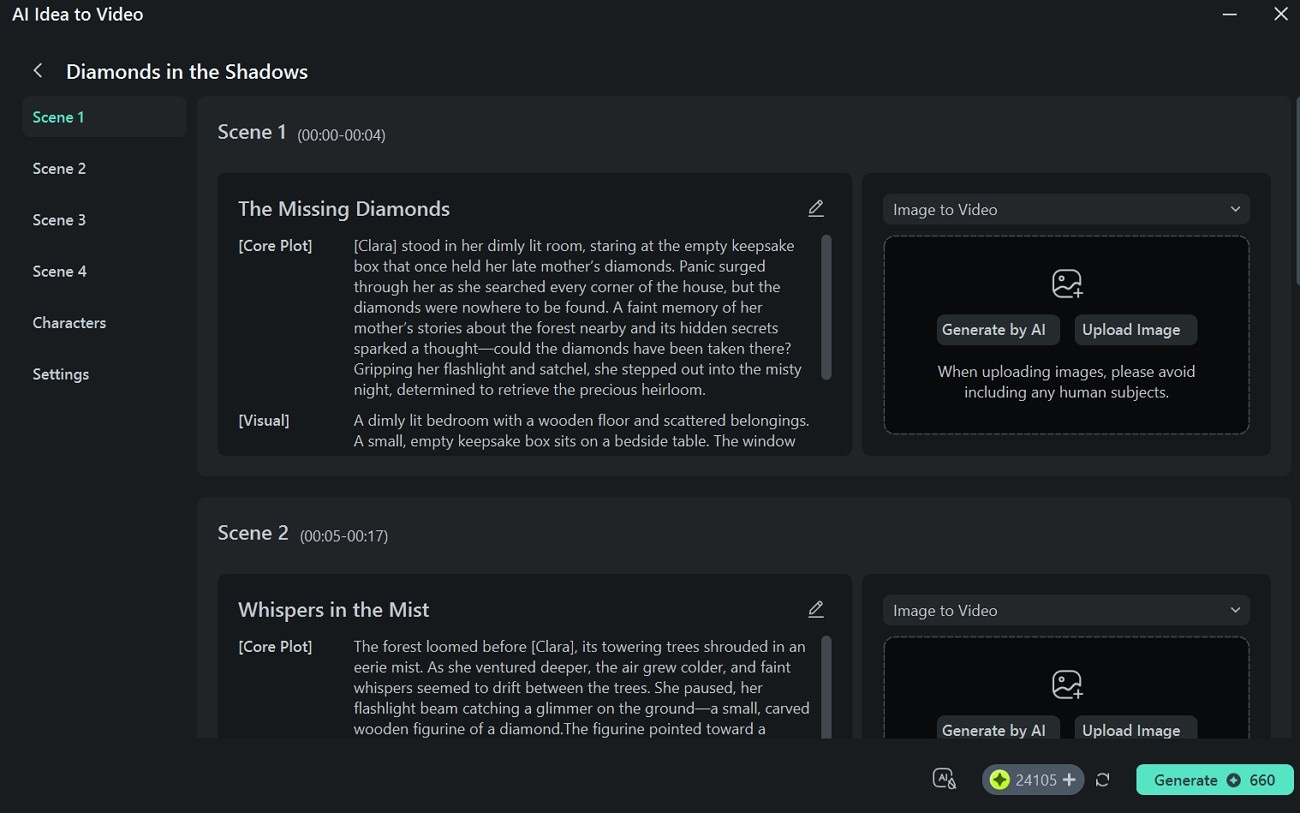
Task: Click the add image icon in Scene 1
Action: click(x=1066, y=284)
